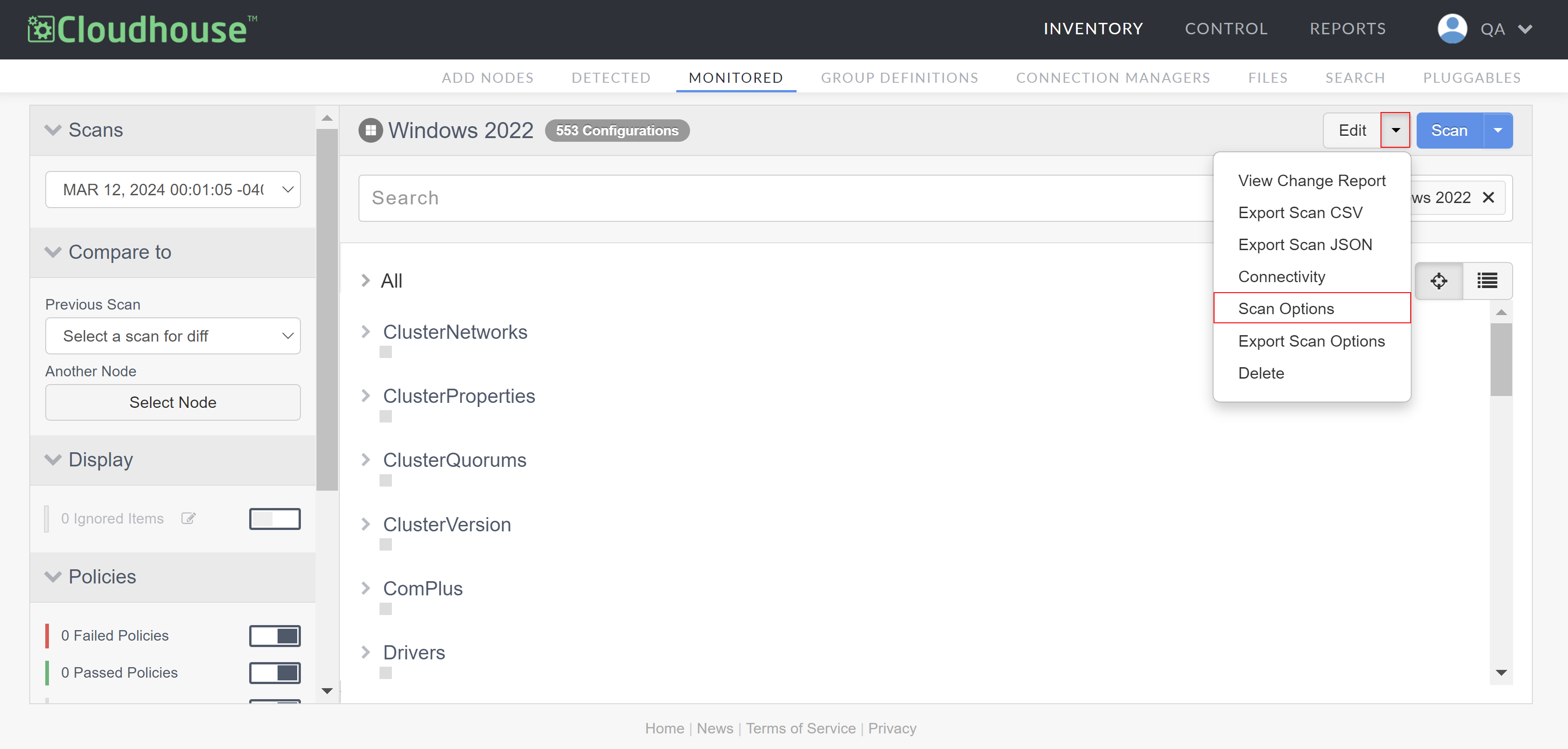Go to the Inventory top navigation
Image resolution: width=1568 pixels, height=749 pixels.
tap(1093, 29)
